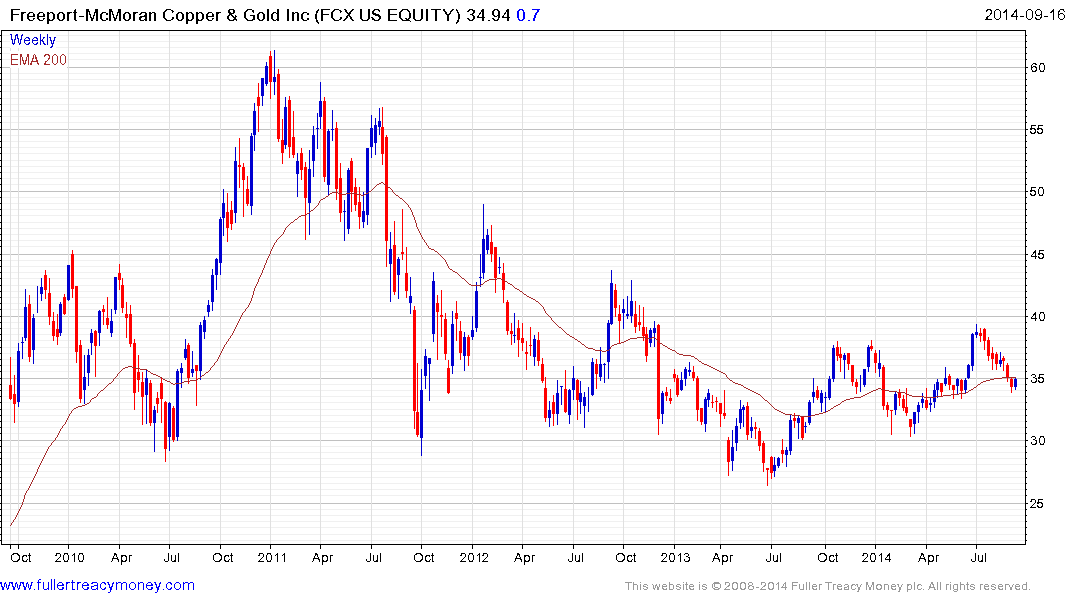Select the blue change value 0.7

[x=528, y=15]
